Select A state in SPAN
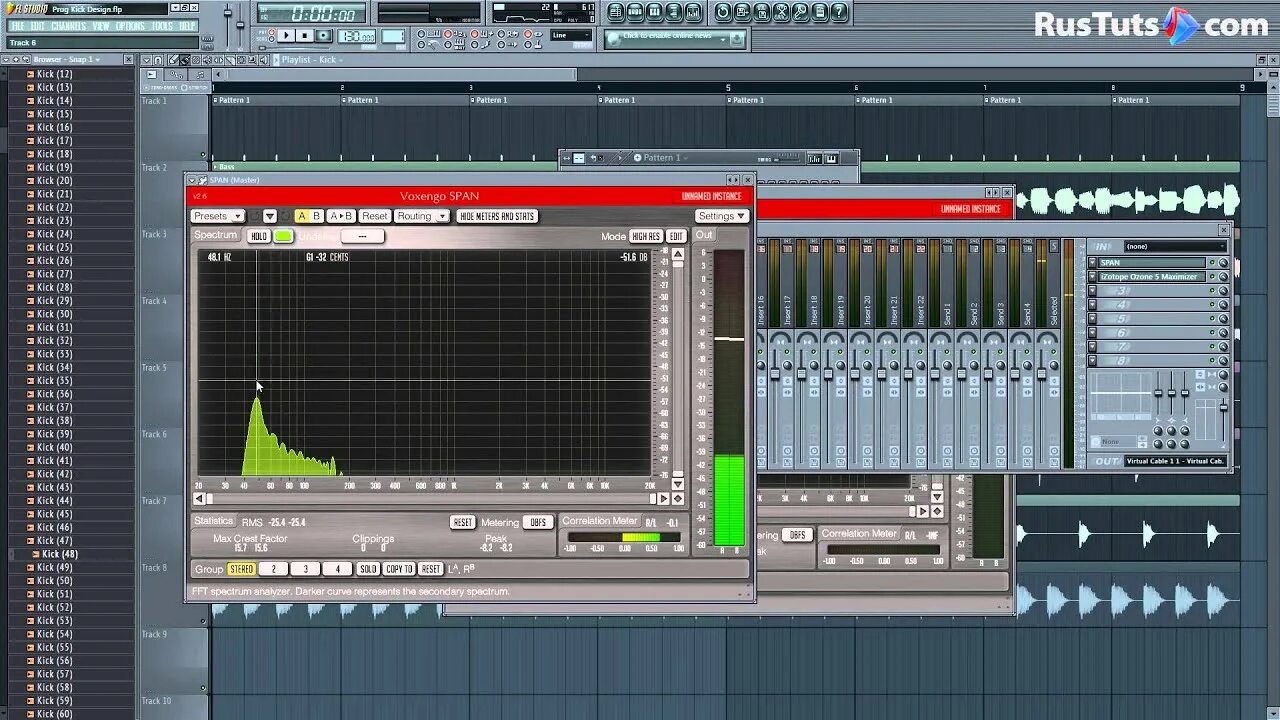This screenshot has height=720, width=1280. pos(303,216)
